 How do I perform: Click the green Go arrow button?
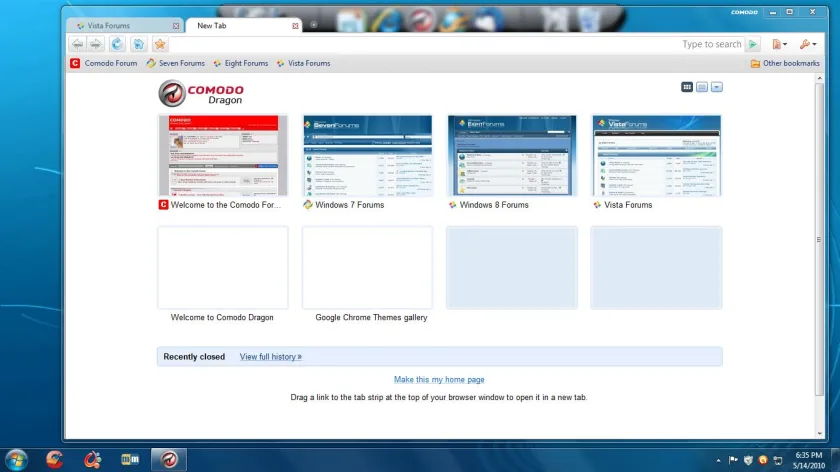[x=753, y=44]
